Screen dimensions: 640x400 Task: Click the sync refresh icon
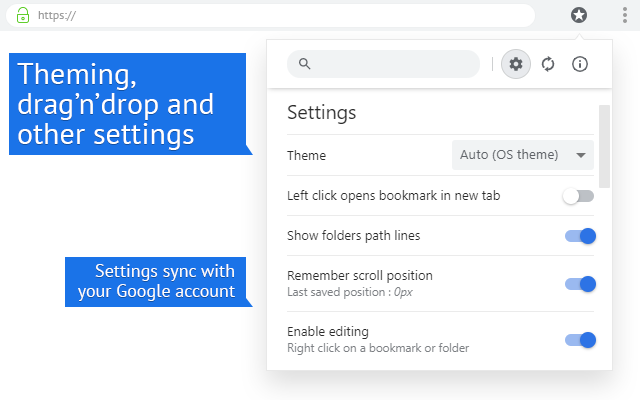click(x=548, y=64)
